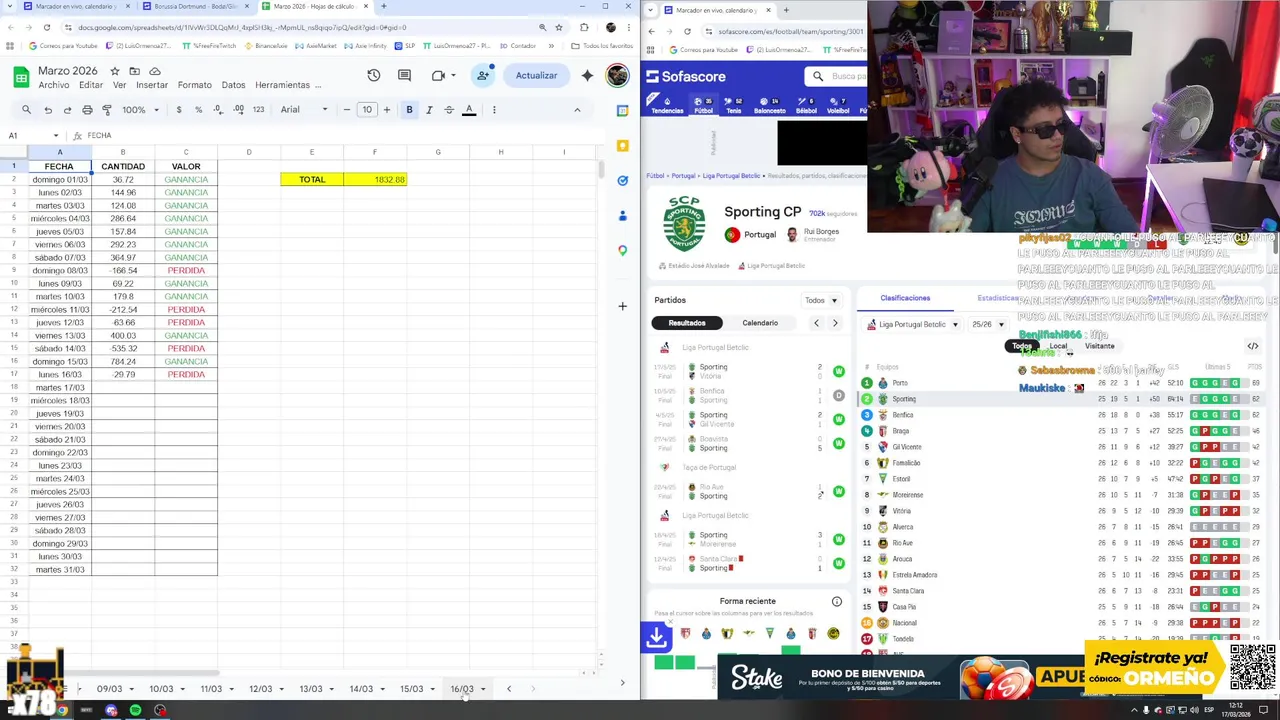Open the Editar menu
The image size is (1280, 720).
click(x=91, y=85)
